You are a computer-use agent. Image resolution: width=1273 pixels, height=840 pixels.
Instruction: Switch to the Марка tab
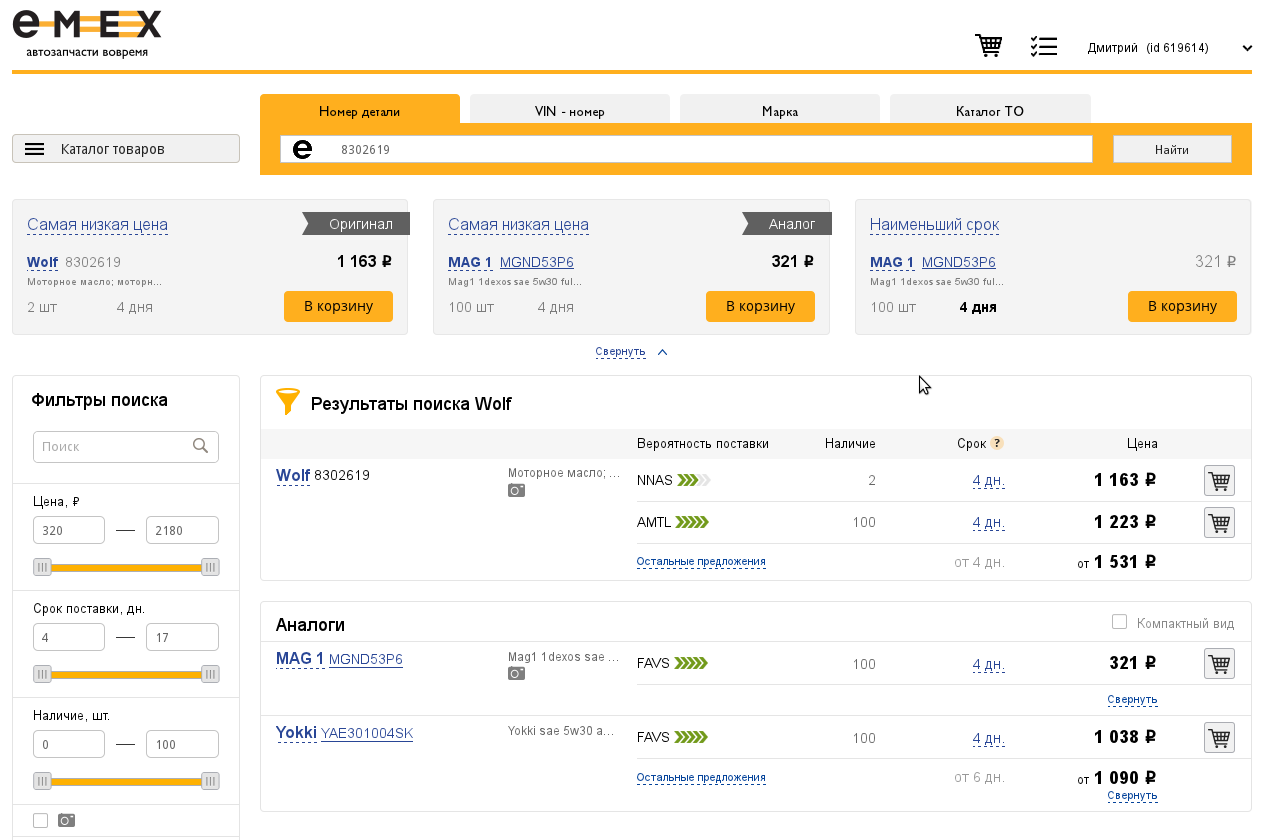coord(780,110)
